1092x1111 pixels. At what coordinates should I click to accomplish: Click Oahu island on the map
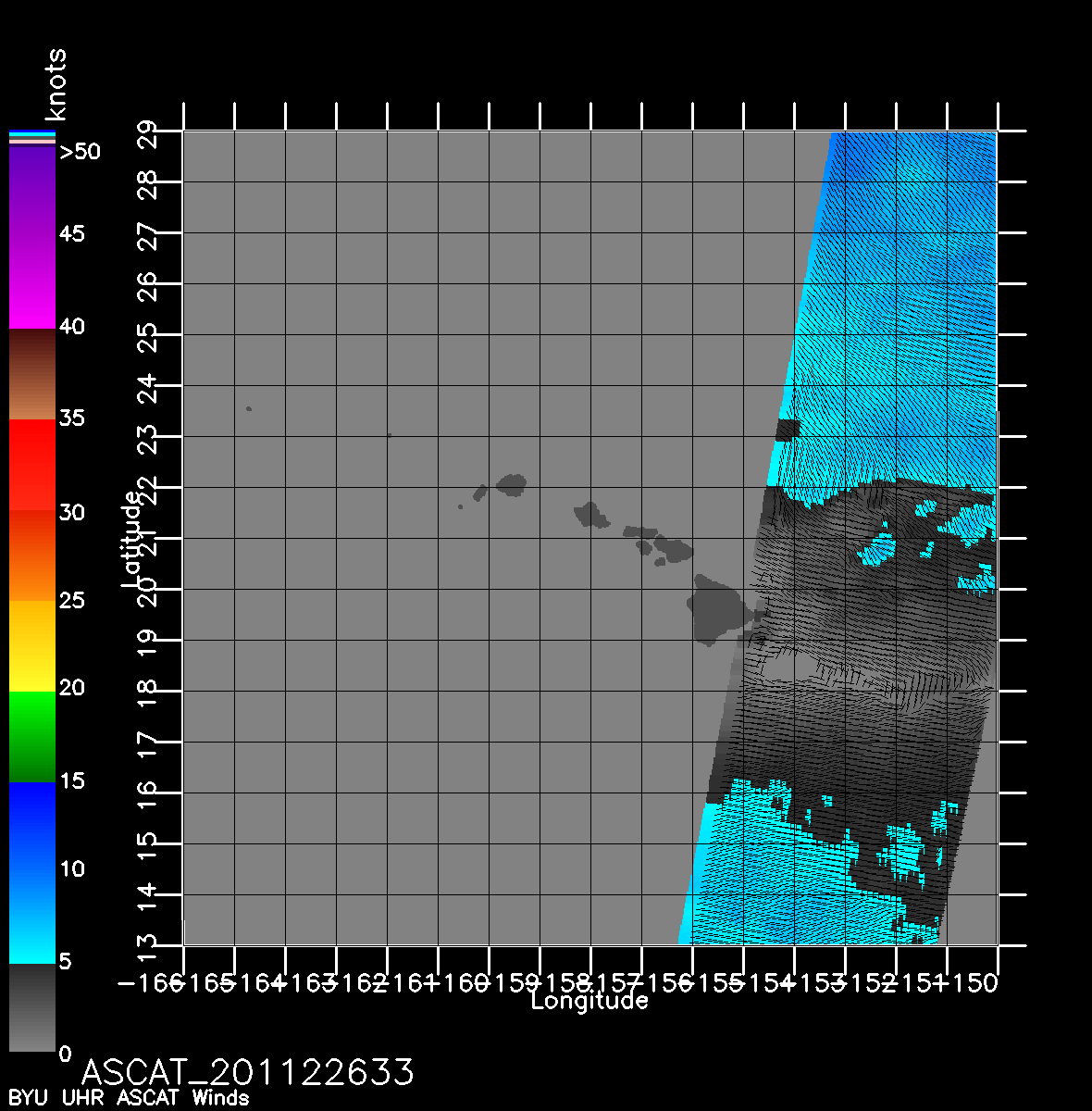point(590,515)
